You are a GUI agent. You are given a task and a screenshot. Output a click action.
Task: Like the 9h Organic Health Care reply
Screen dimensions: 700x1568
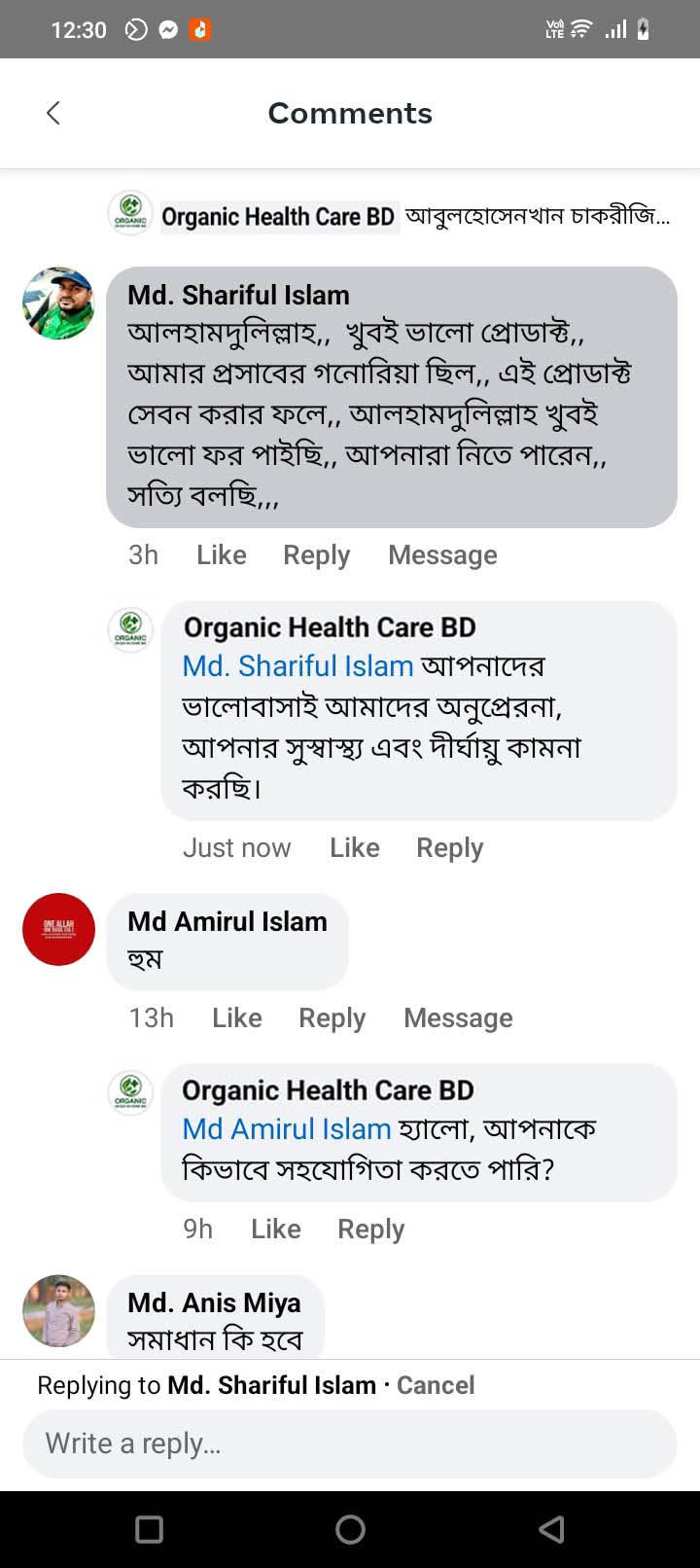coord(276,1229)
